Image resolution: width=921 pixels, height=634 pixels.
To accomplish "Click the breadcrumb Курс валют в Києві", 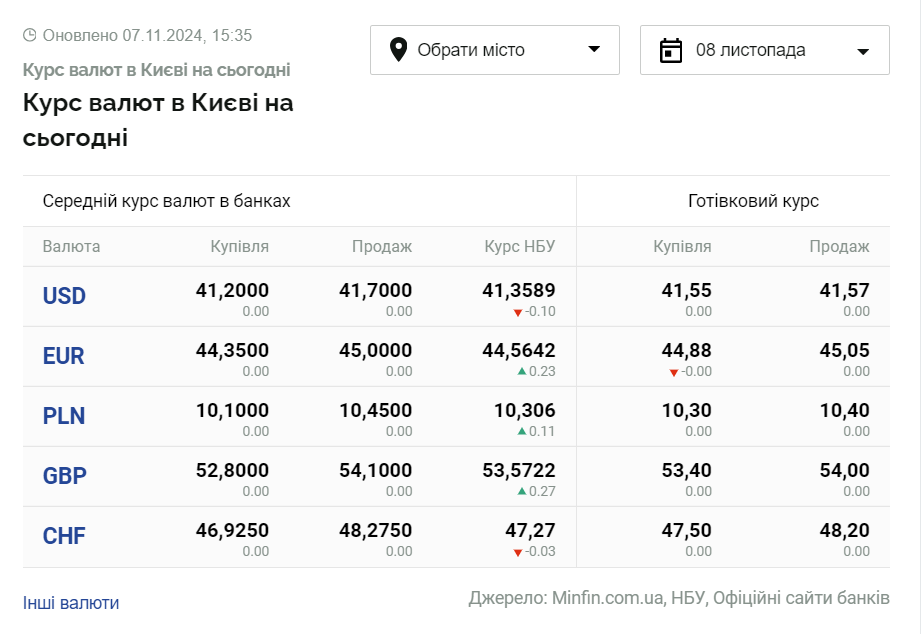I will coord(156,69).
